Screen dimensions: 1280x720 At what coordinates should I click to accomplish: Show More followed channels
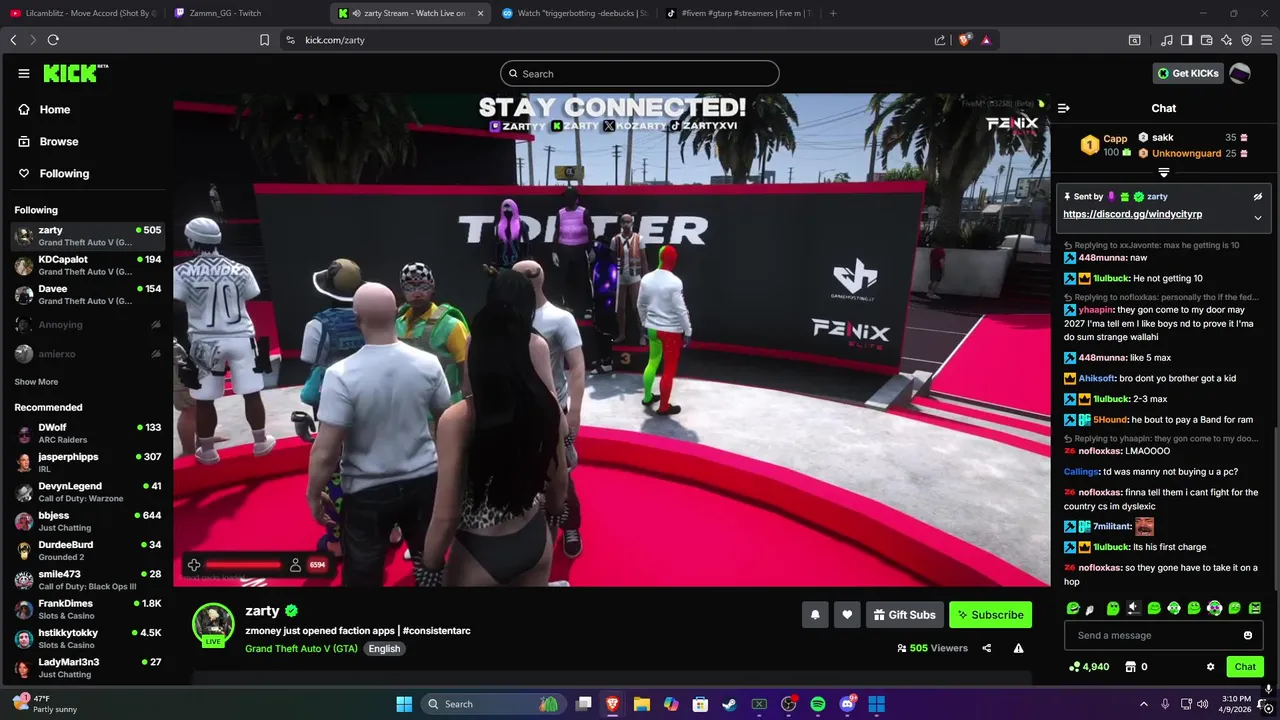point(36,382)
